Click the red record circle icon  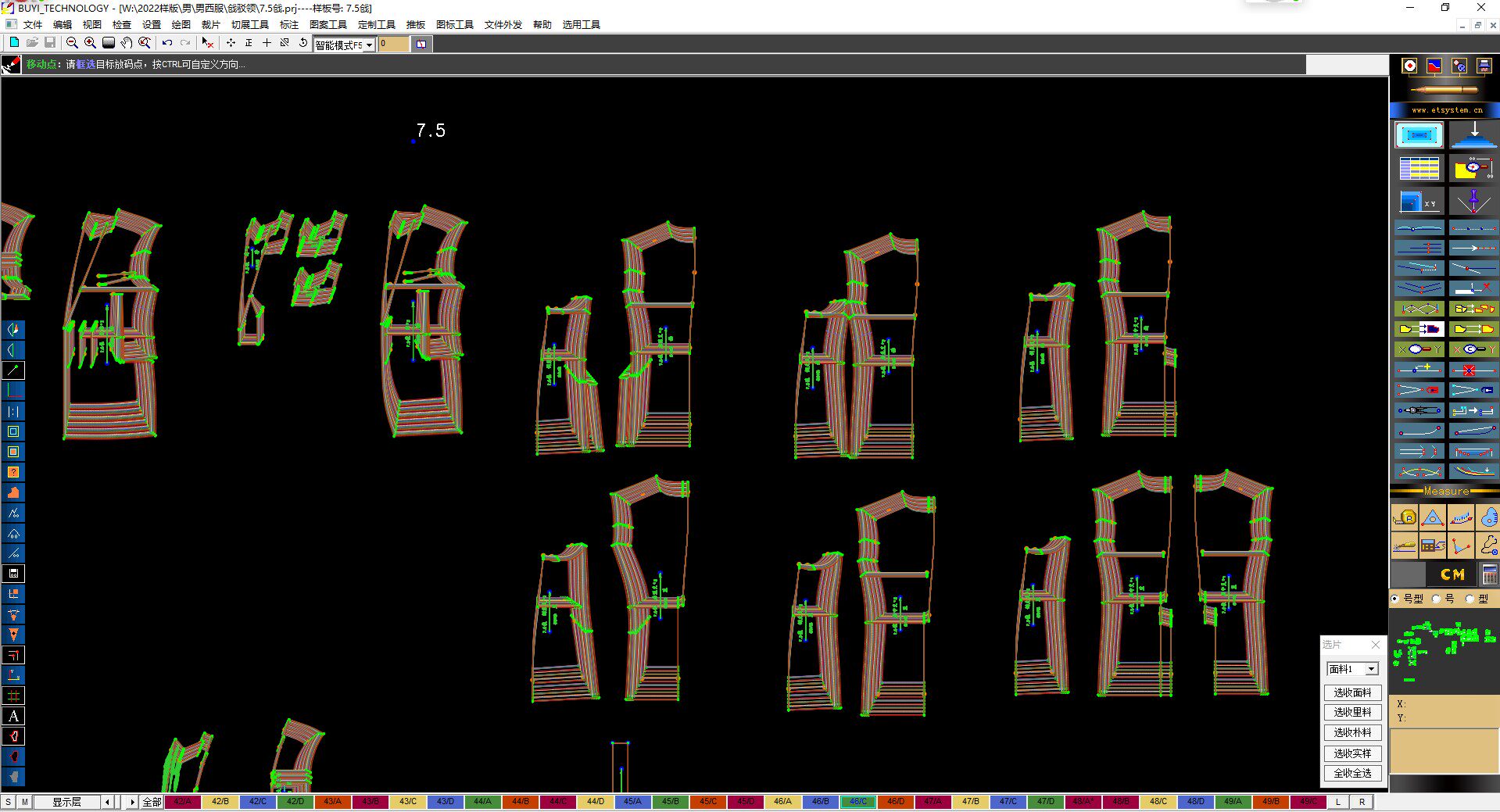click(1409, 66)
